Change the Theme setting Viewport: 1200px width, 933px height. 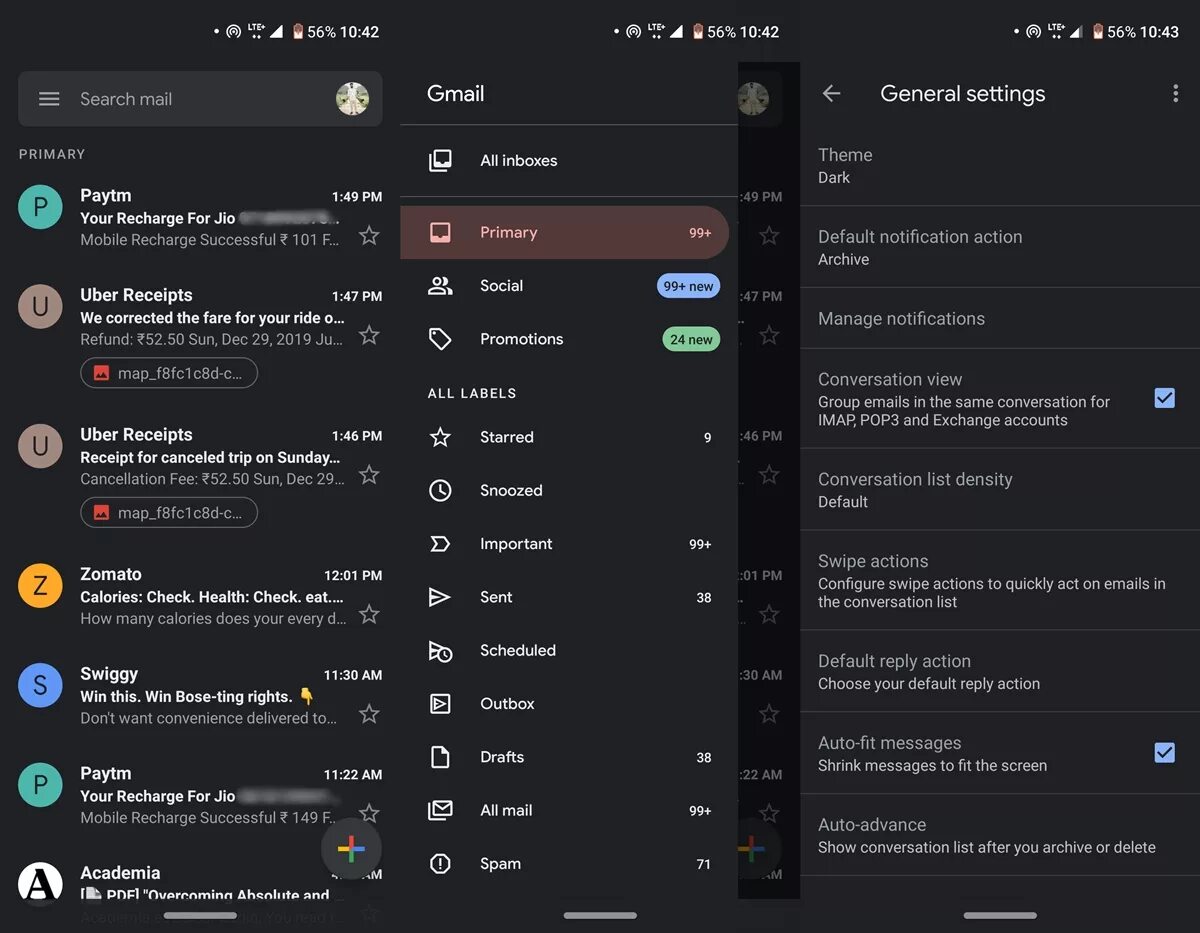[1000, 166]
